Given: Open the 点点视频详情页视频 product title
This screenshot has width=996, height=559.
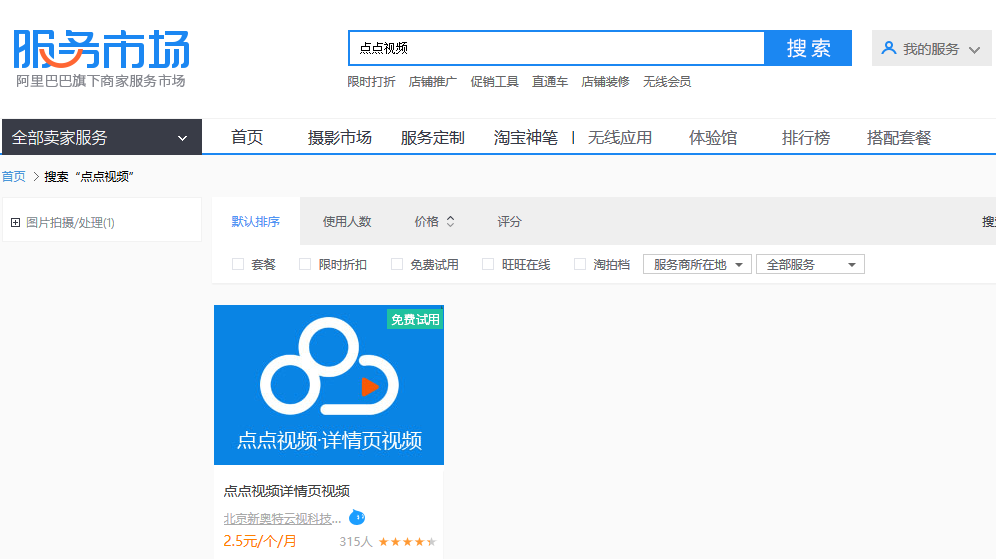Looking at the screenshot, I should tap(286, 490).
